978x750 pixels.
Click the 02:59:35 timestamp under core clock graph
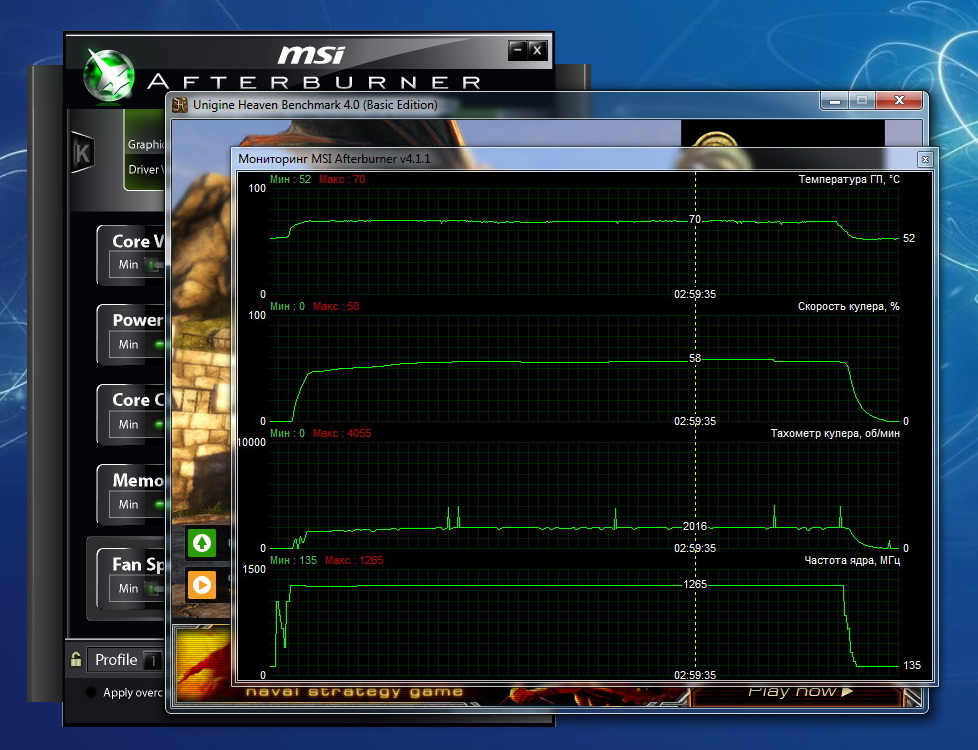click(x=695, y=675)
